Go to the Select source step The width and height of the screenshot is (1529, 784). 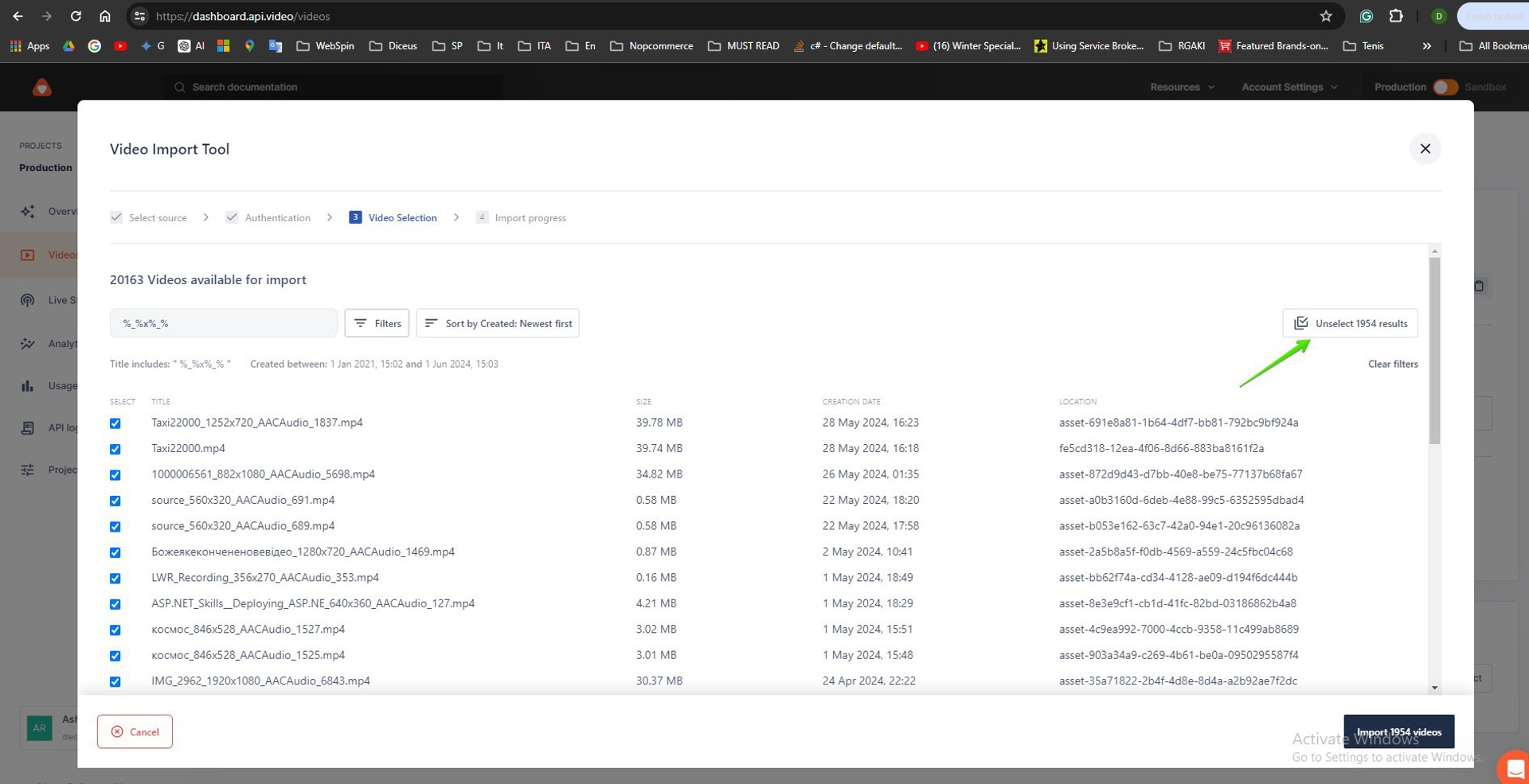pos(149,217)
